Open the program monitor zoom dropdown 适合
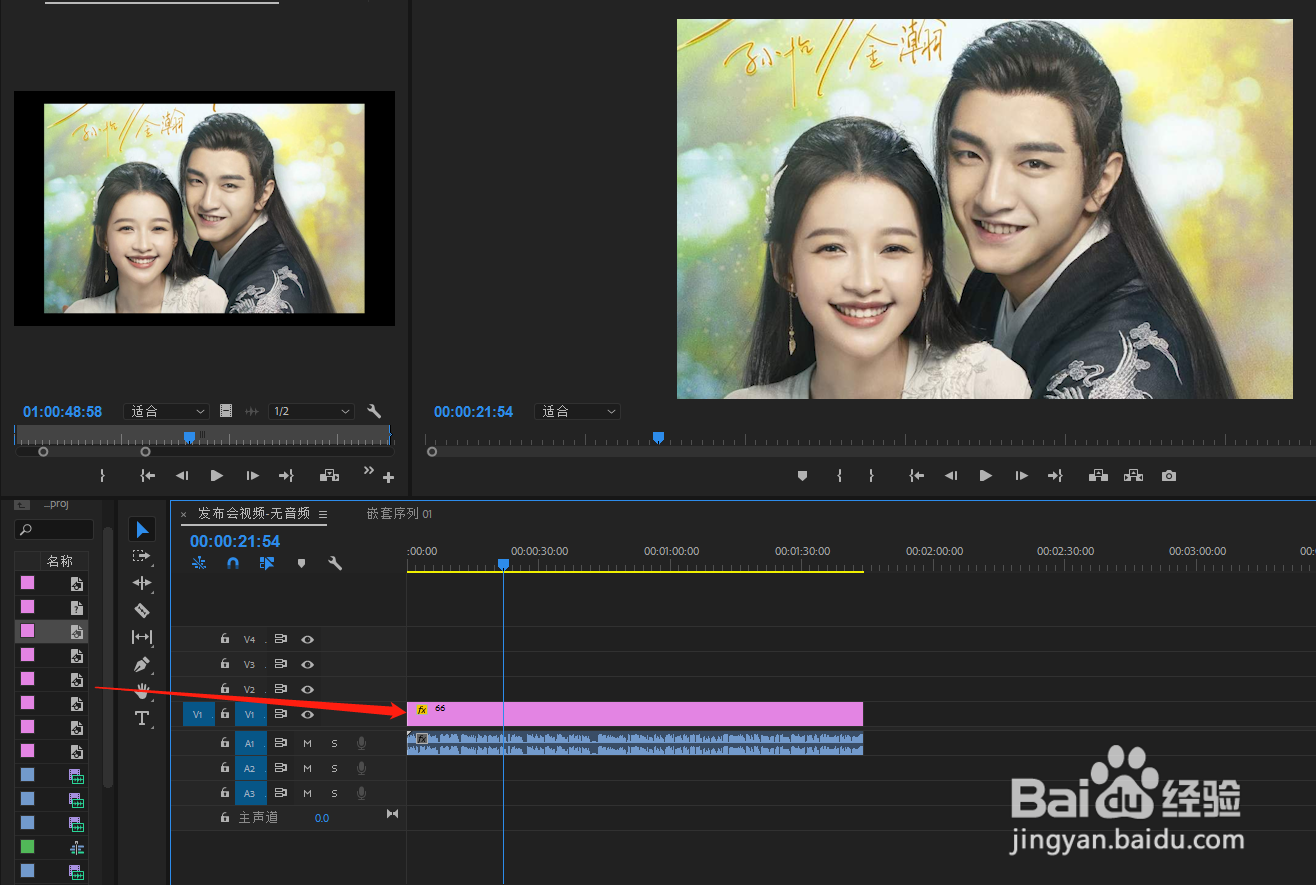1316x885 pixels. (x=577, y=411)
